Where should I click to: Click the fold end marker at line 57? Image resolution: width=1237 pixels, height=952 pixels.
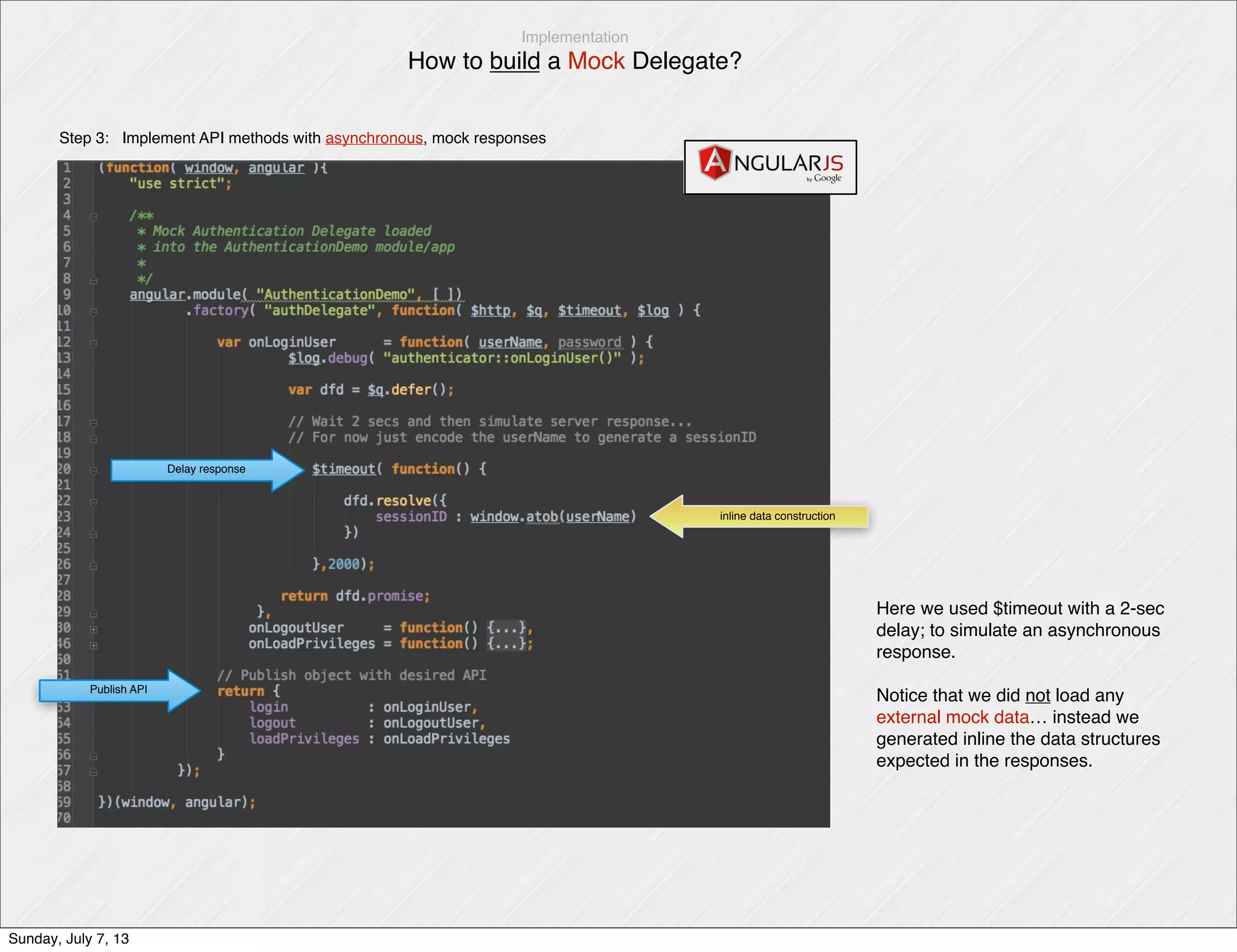click(x=94, y=772)
